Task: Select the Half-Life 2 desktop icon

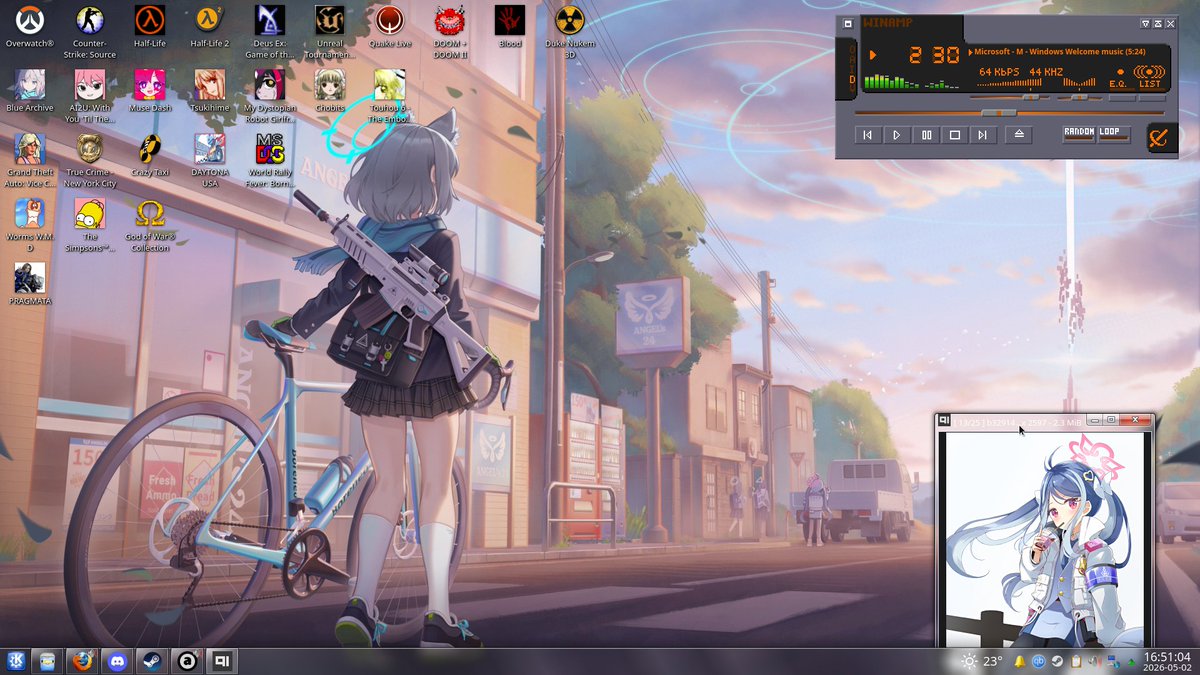Action: [x=210, y=27]
